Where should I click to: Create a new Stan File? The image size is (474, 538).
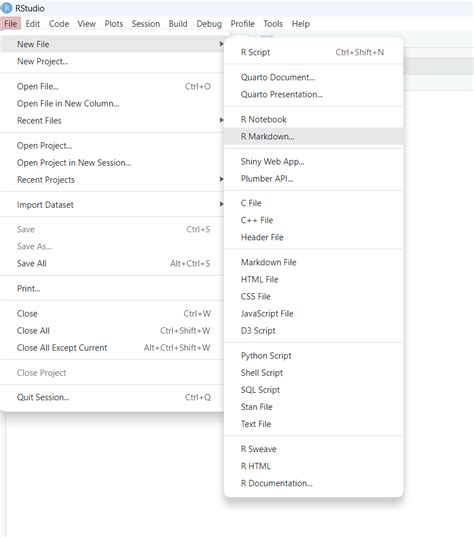point(313,407)
